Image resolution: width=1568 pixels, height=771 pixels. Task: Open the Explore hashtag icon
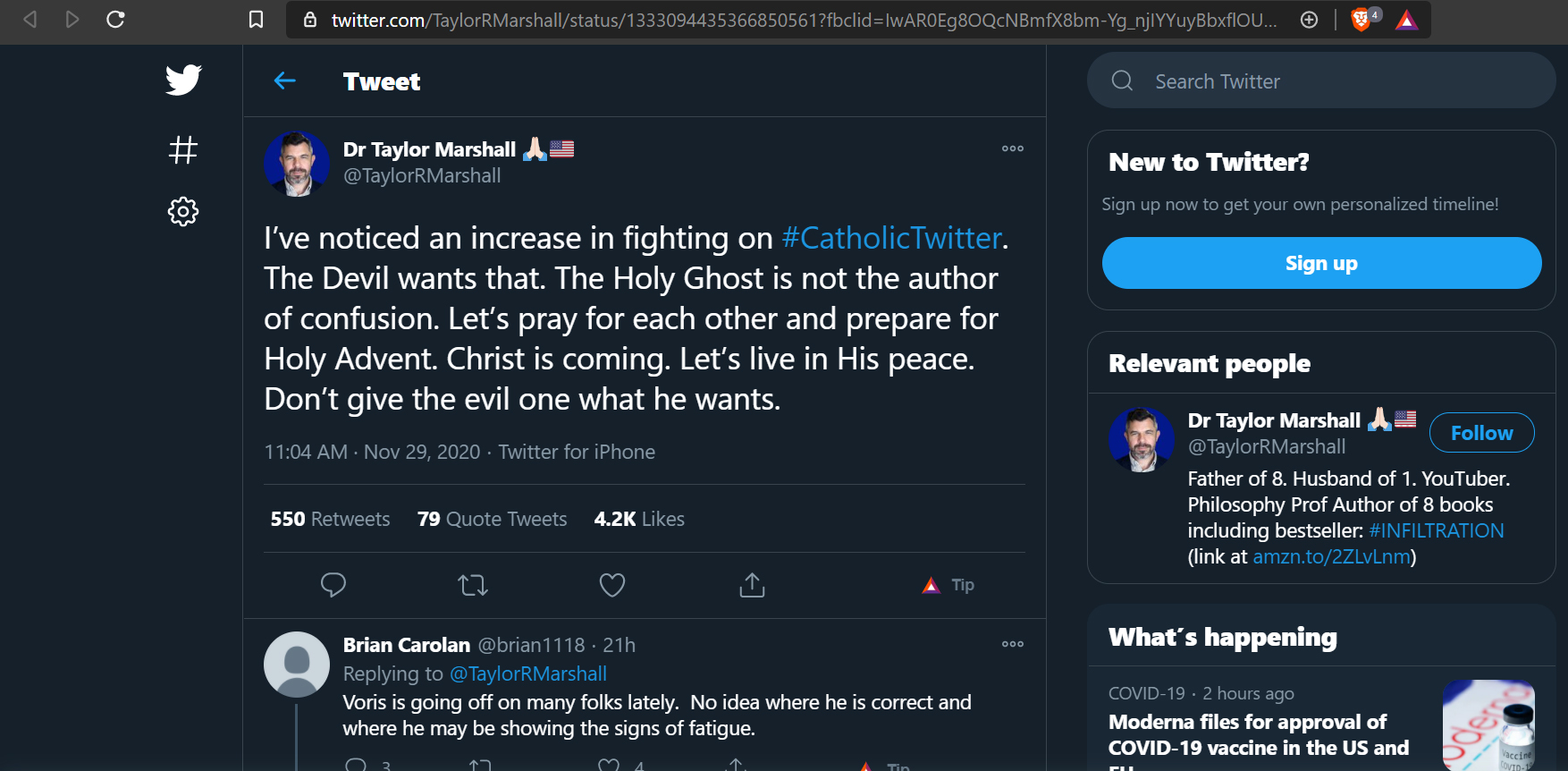click(x=183, y=149)
